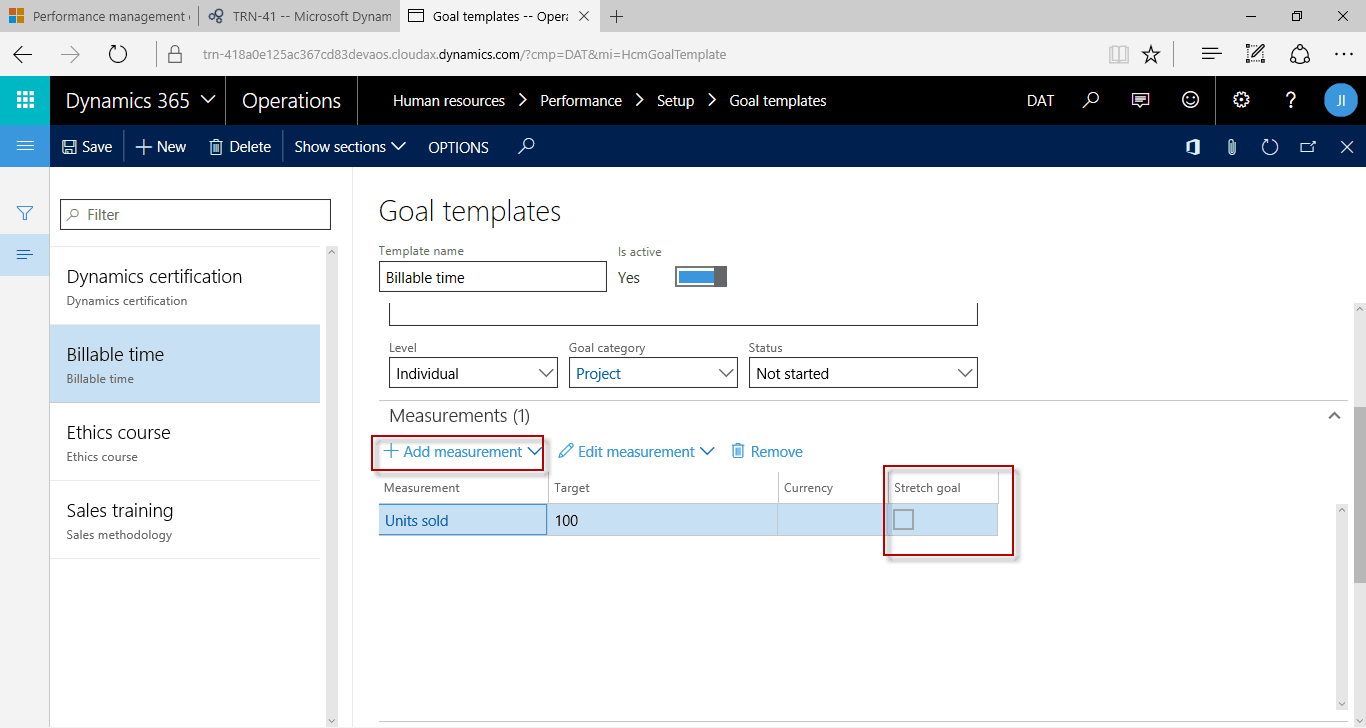Open the browser Hub icon
This screenshot has height=728, width=1366.
pyautogui.click(x=1211, y=54)
